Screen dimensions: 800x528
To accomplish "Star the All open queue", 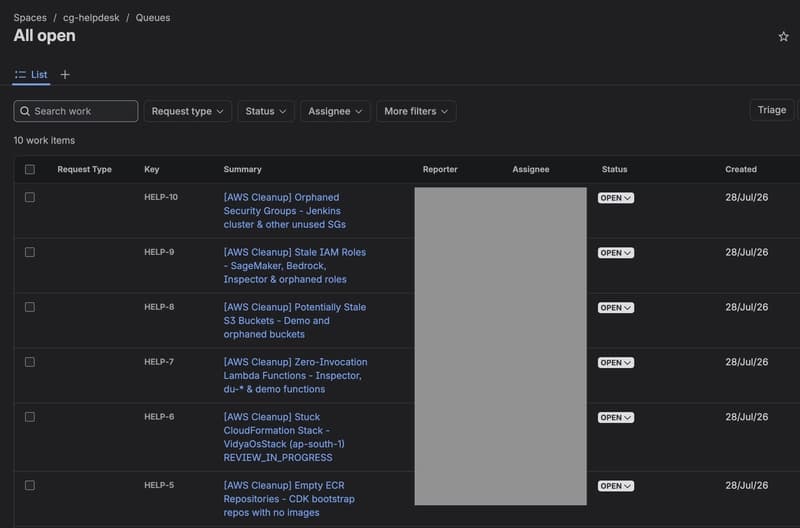I will pyautogui.click(x=783, y=37).
